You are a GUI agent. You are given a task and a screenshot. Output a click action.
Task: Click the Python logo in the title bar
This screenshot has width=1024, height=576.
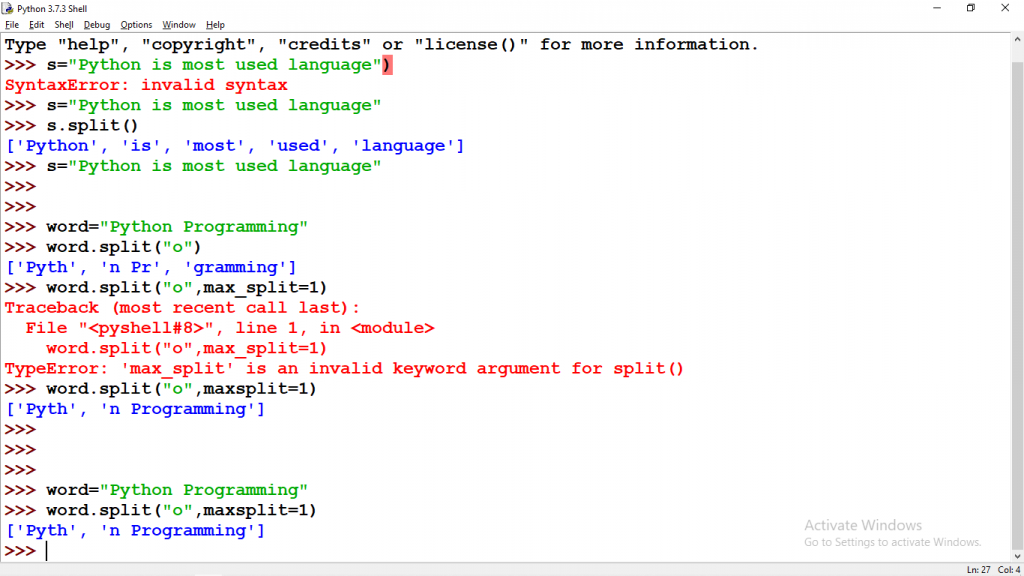(8, 8)
